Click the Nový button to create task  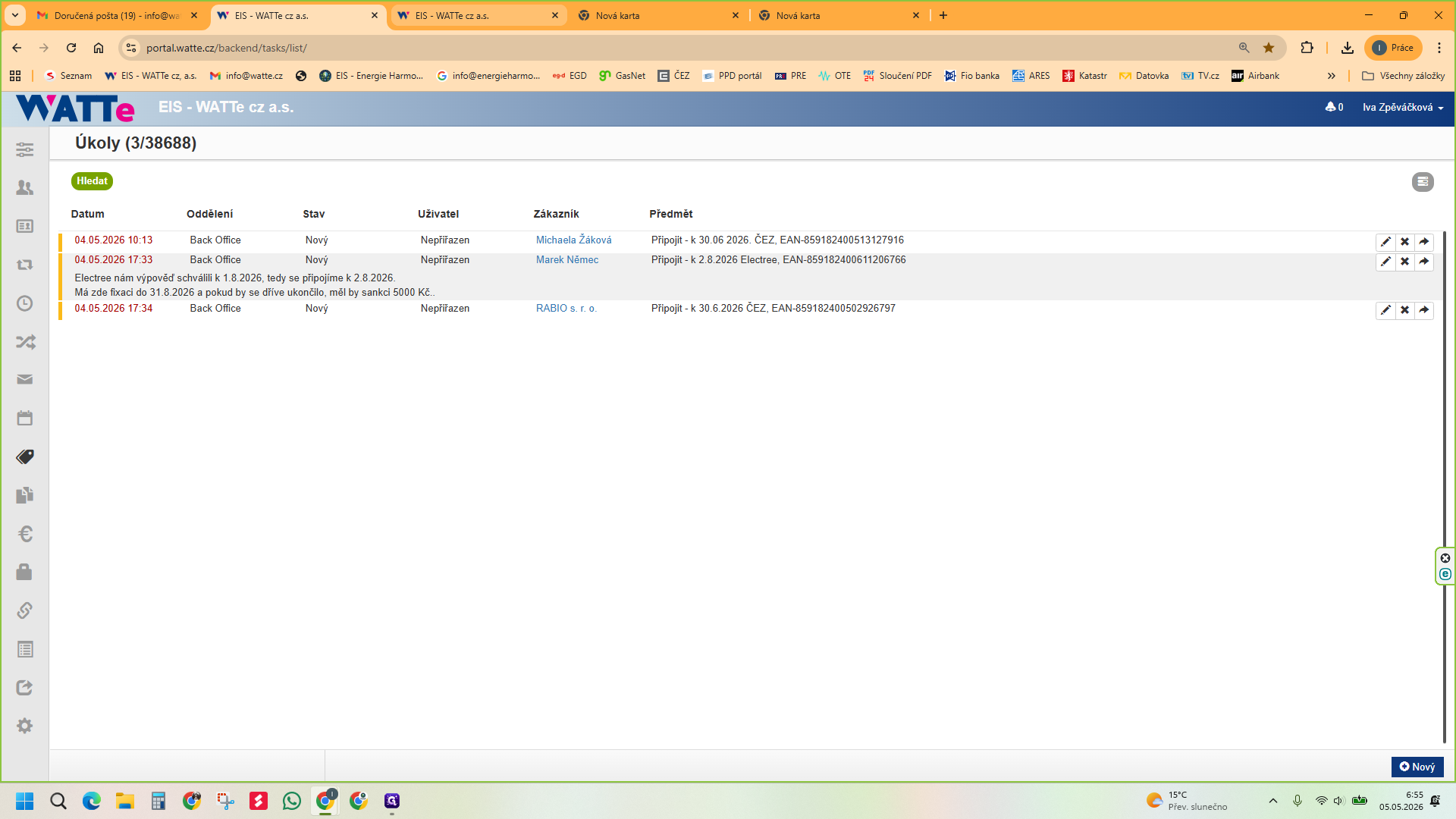click(1417, 767)
